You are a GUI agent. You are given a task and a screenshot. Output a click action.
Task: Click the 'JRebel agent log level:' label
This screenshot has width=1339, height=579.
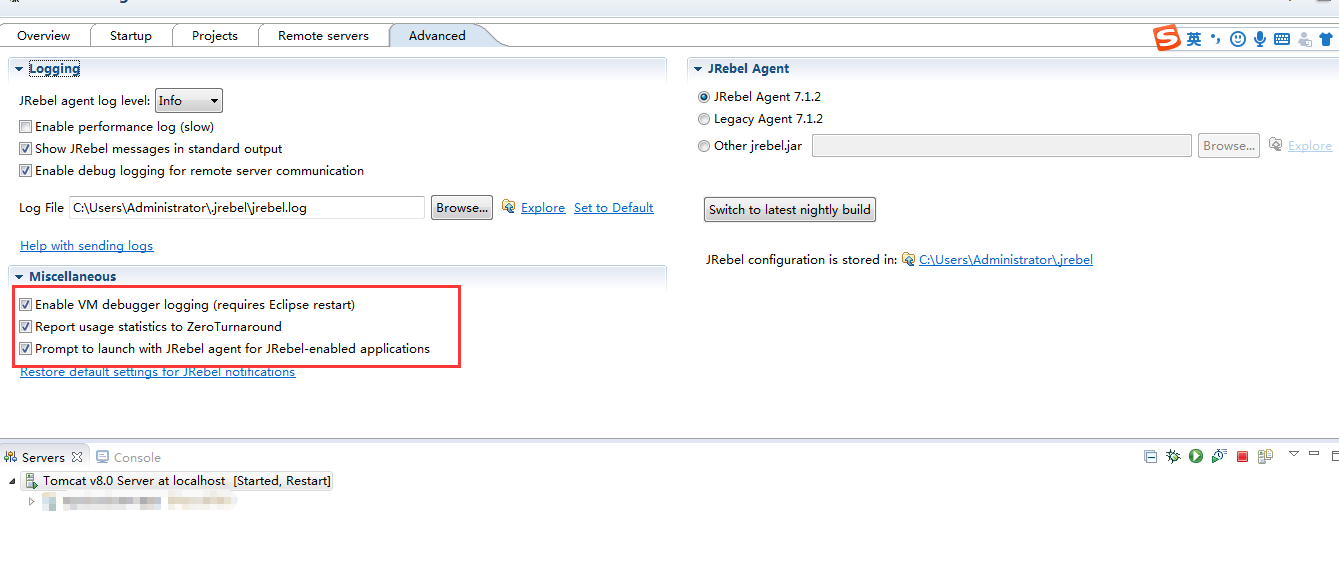85,101
